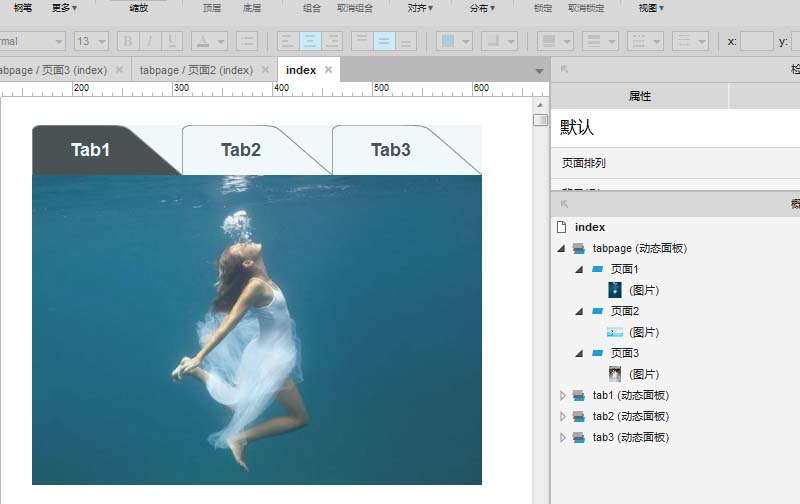Select the 页面1 image thumbnail in outline
800x504 pixels.
coord(615,290)
